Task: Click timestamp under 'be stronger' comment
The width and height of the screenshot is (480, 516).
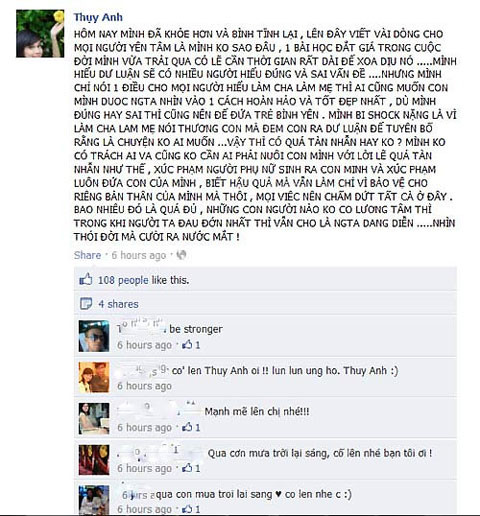Action: tap(144, 345)
